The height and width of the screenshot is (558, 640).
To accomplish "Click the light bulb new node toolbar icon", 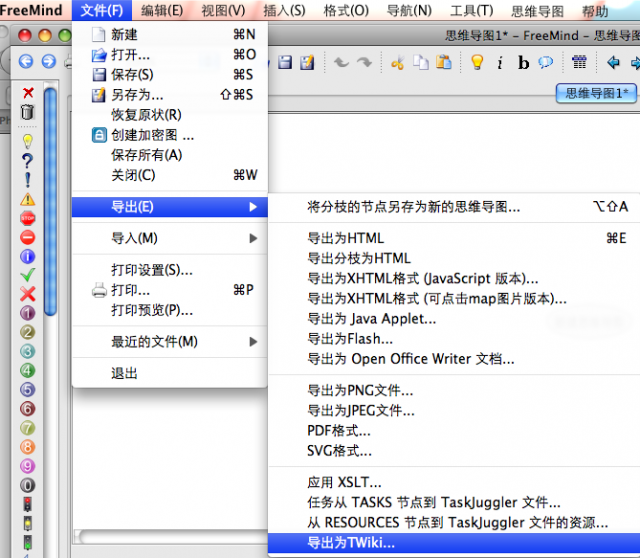I will [x=477, y=62].
